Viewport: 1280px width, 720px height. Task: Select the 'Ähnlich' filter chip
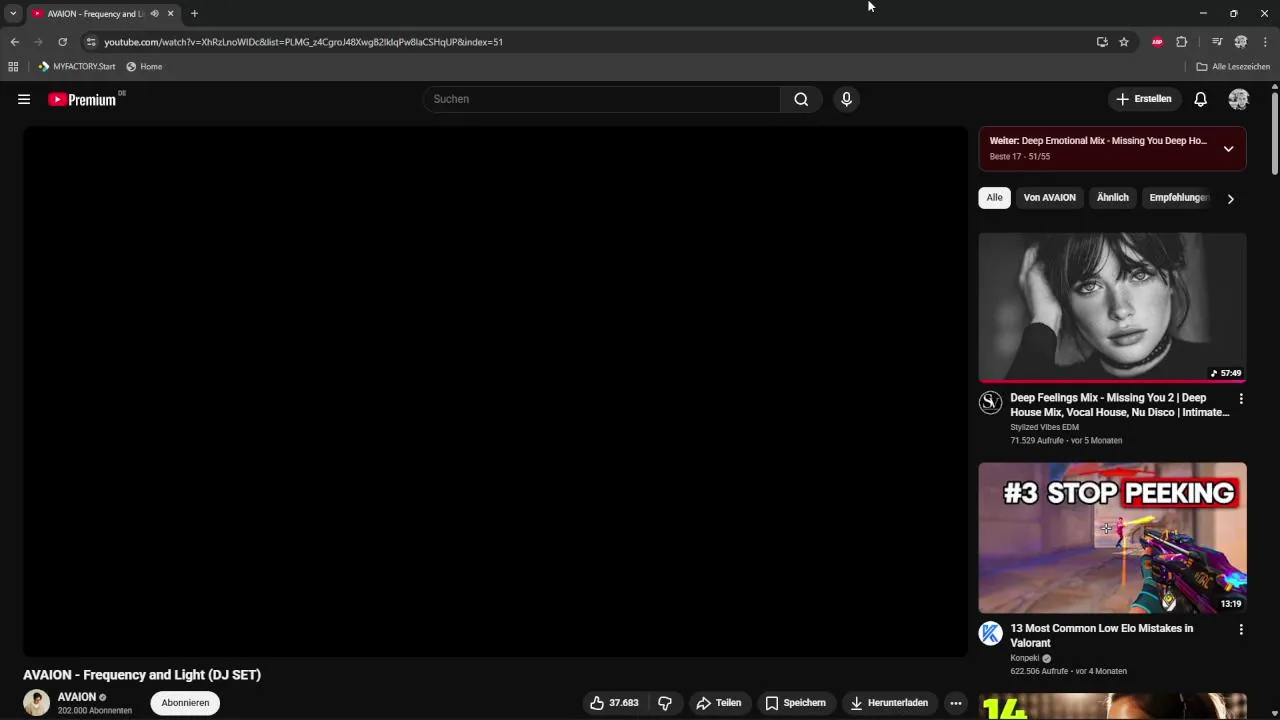click(x=1112, y=198)
